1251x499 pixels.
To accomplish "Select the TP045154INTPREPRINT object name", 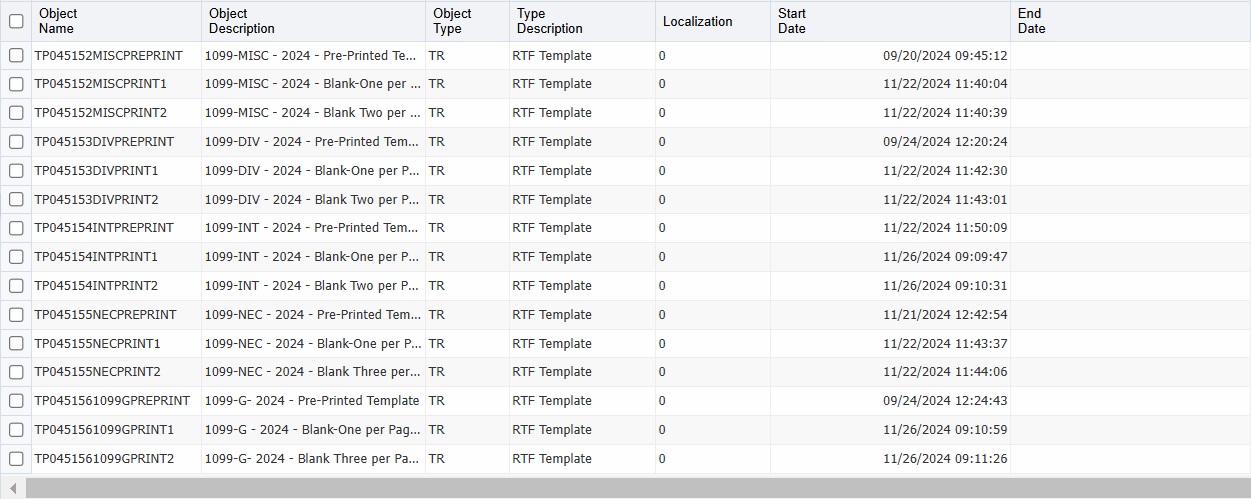I will click(104, 228).
